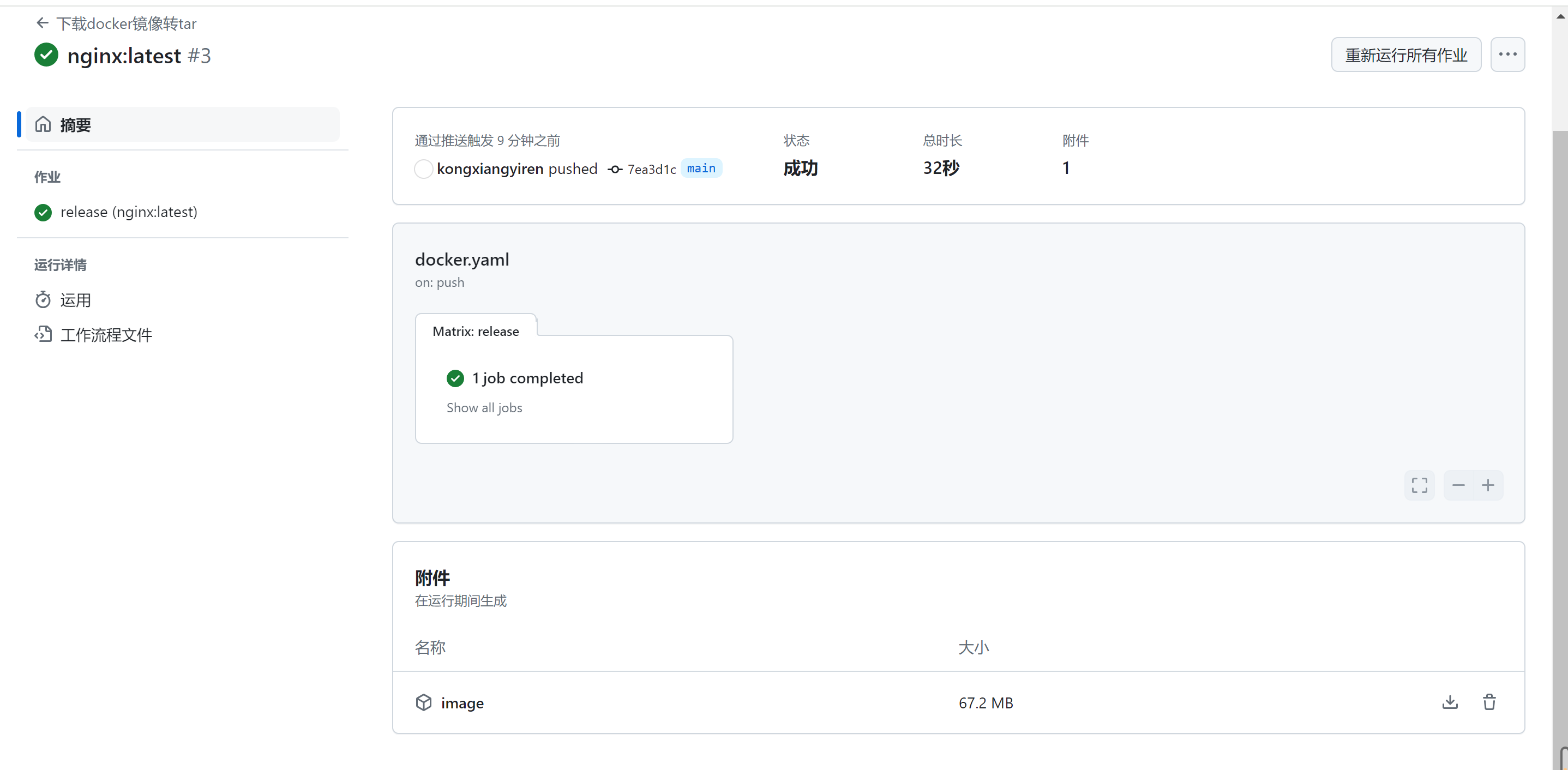
Task: Click 重新运行所有作业 button
Action: (1405, 55)
